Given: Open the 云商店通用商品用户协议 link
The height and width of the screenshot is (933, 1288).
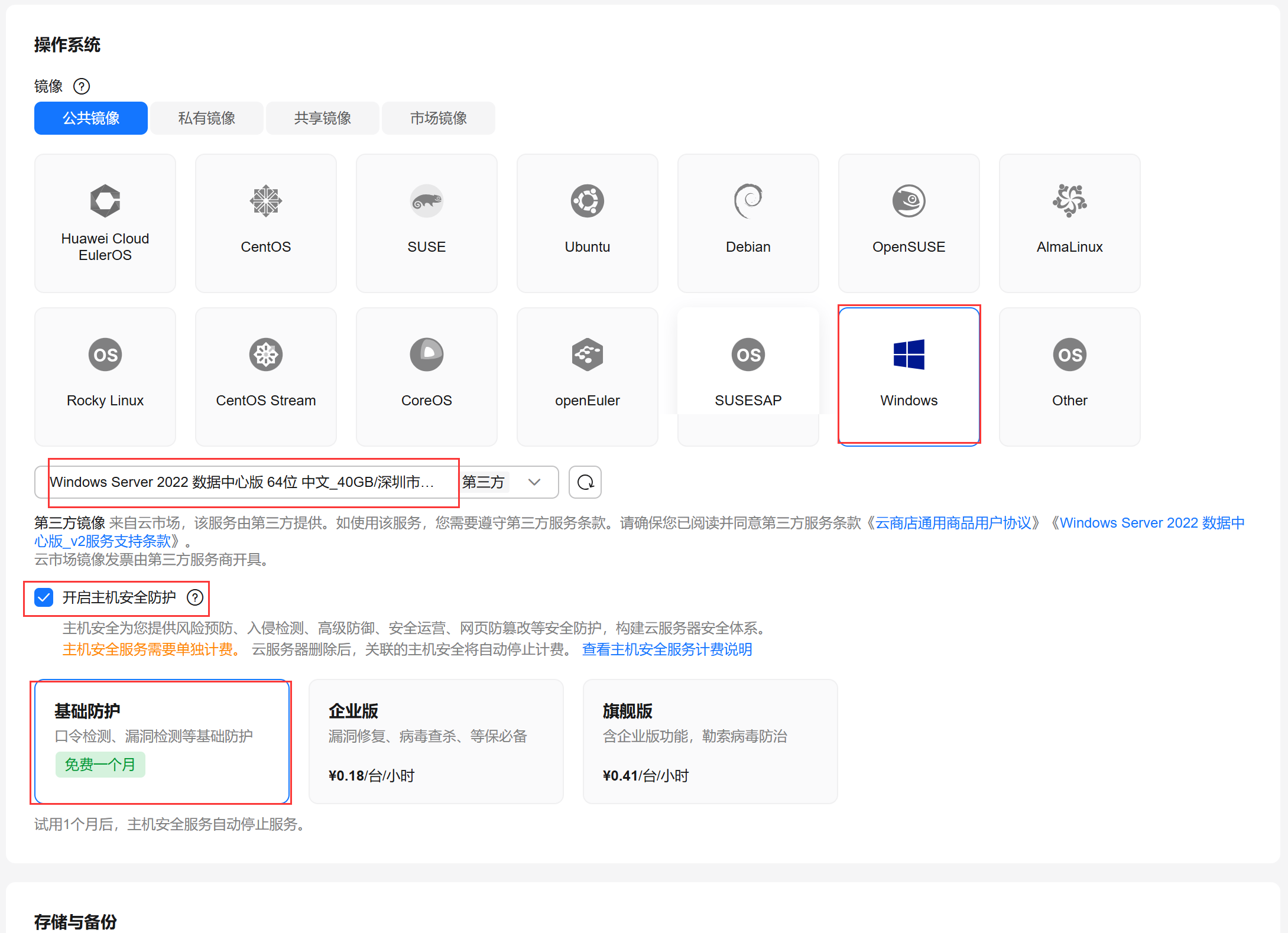Looking at the screenshot, I should coord(953,523).
